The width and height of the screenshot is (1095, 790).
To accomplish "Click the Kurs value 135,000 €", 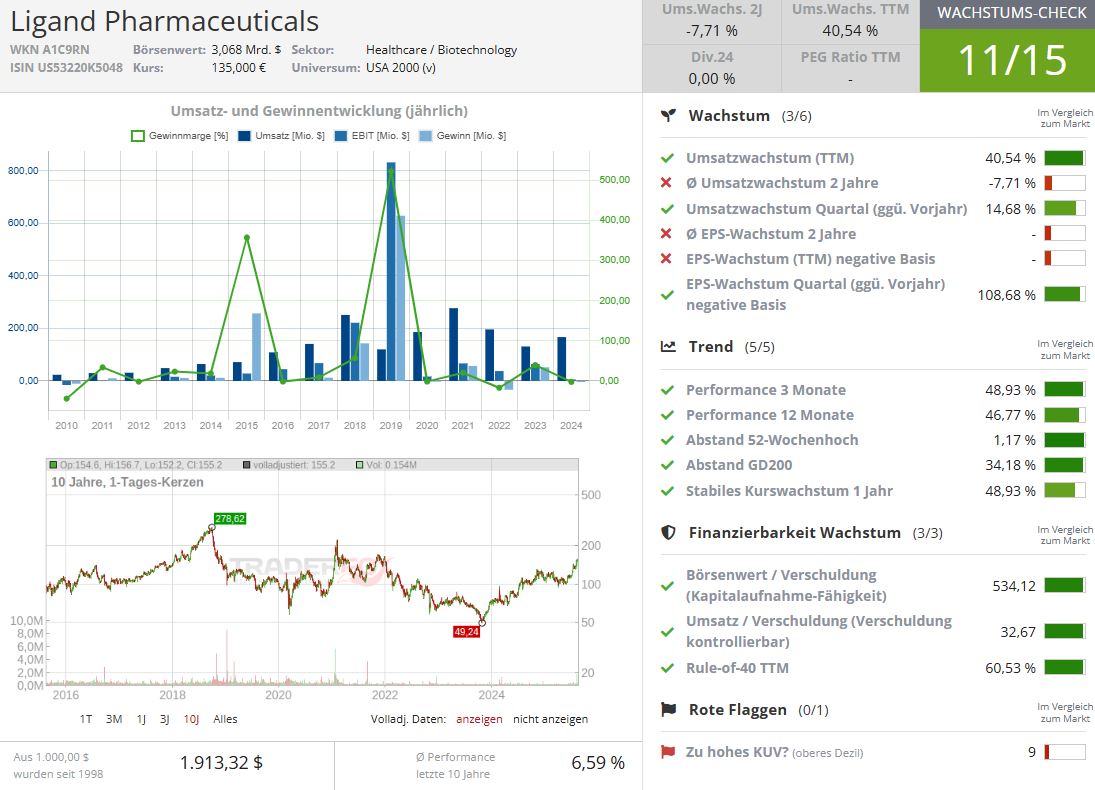I will click(x=239, y=68).
